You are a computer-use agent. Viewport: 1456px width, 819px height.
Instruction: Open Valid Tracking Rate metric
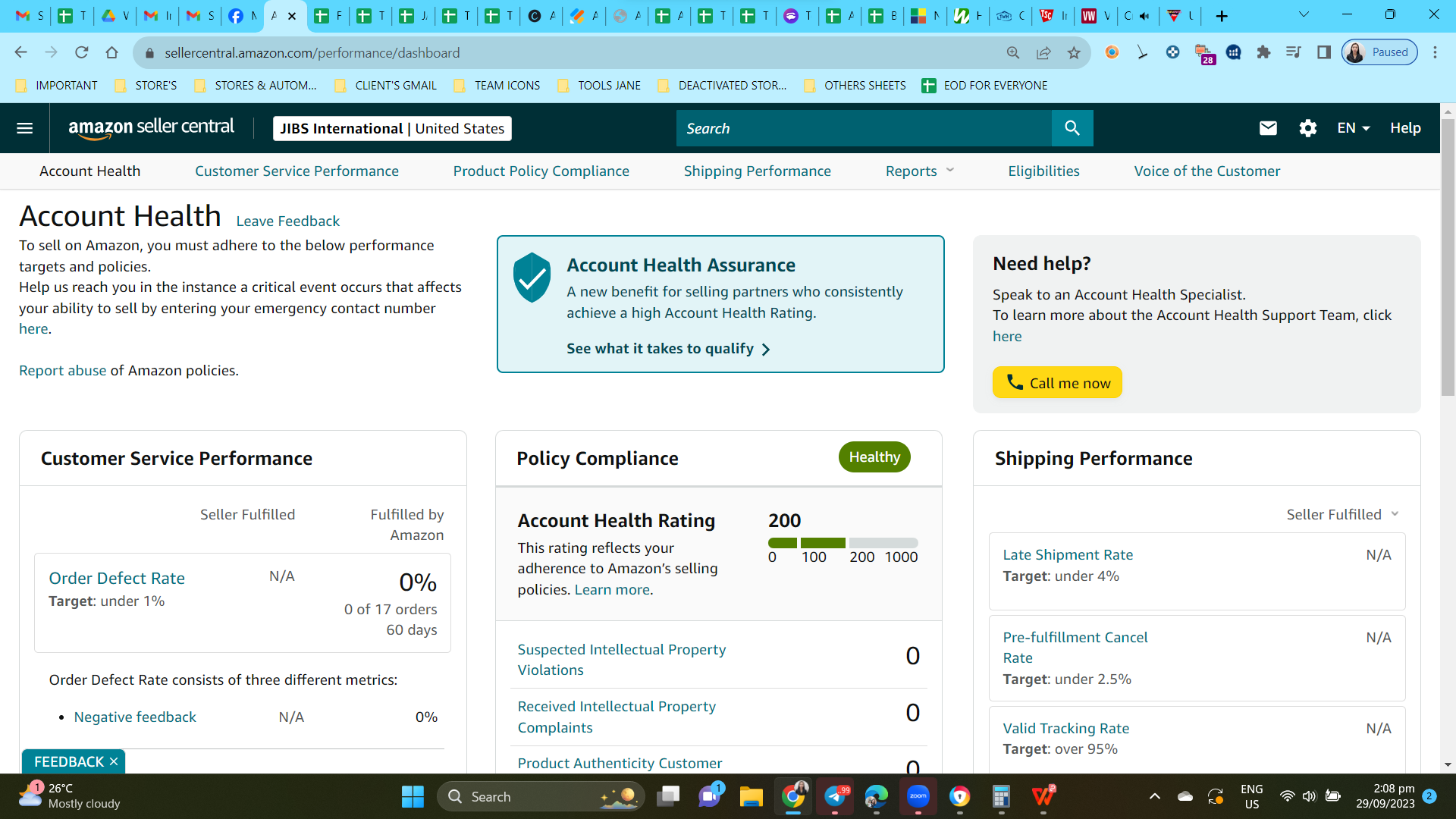pyautogui.click(x=1066, y=728)
